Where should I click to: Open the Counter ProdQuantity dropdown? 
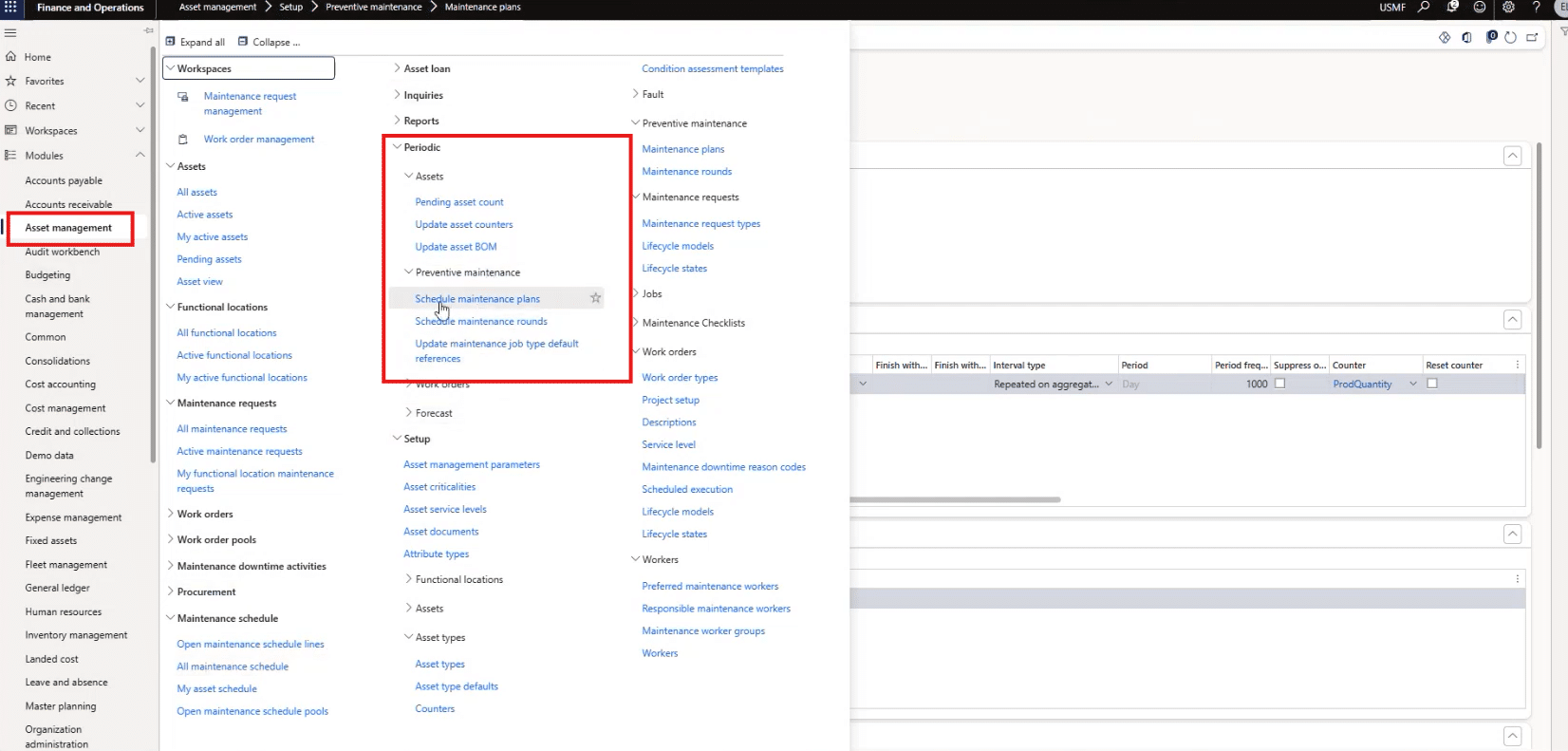pos(1412,385)
